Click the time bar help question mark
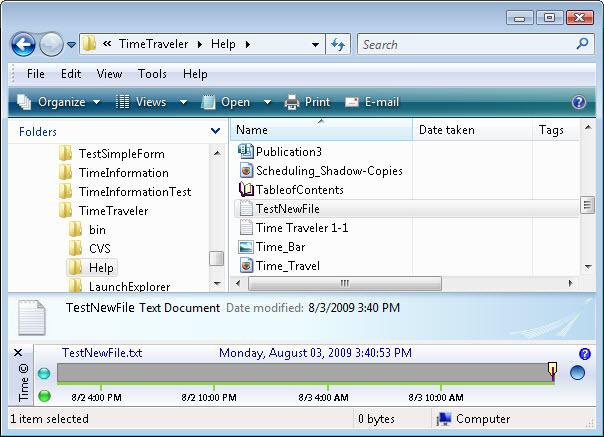Viewport: 604px width, 437px height. 585,353
